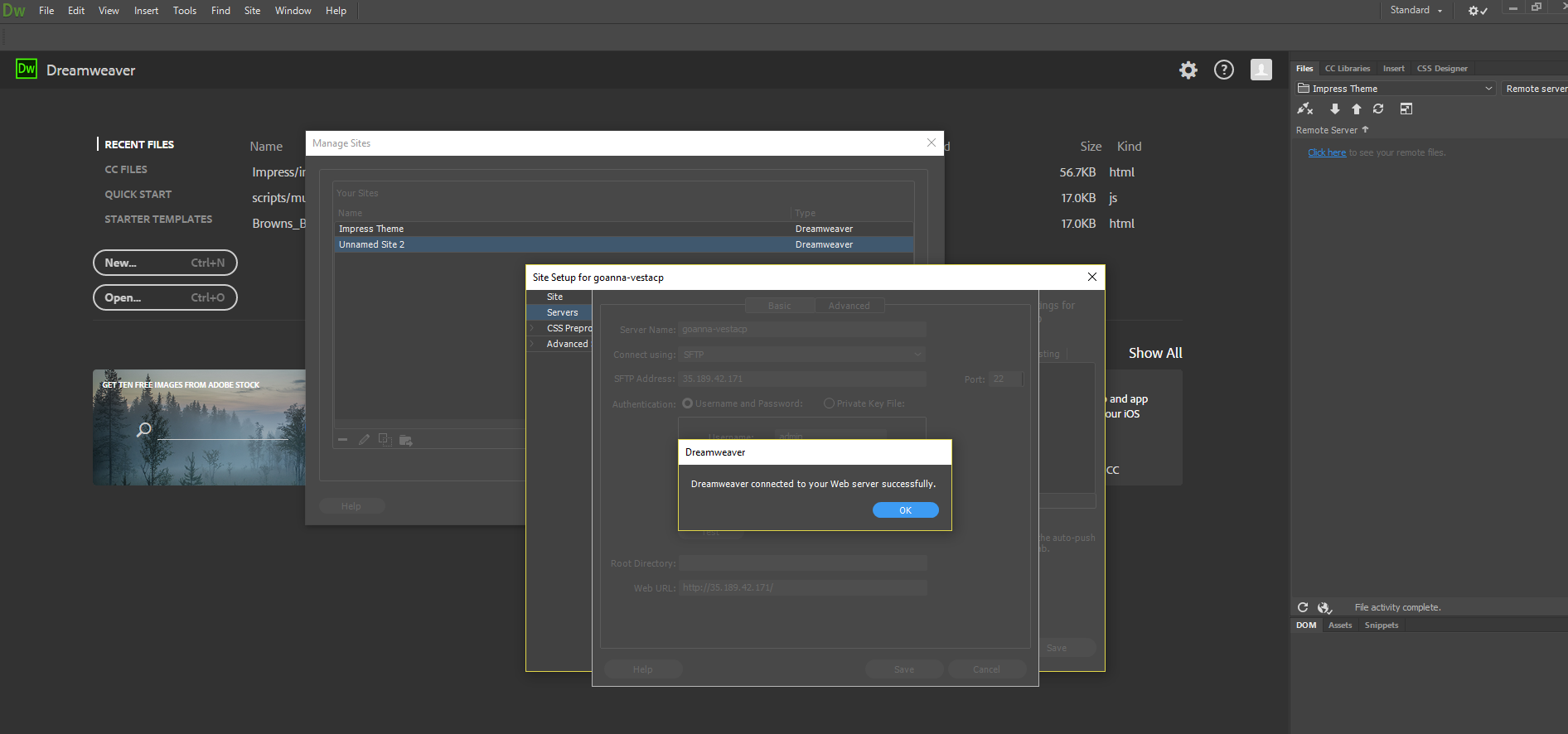Click the sort arrow next to Remote Server header
Viewport: 1568px width, 734px height.
tap(1365, 129)
